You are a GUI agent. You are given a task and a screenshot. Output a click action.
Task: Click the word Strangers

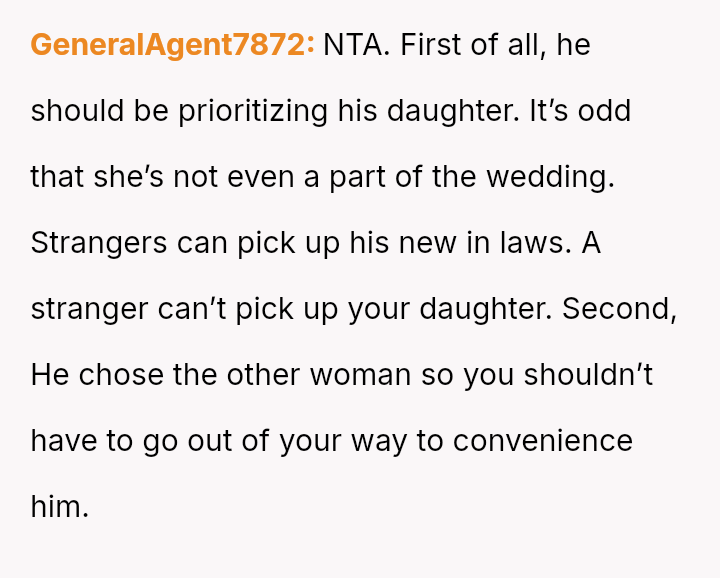click(99, 243)
